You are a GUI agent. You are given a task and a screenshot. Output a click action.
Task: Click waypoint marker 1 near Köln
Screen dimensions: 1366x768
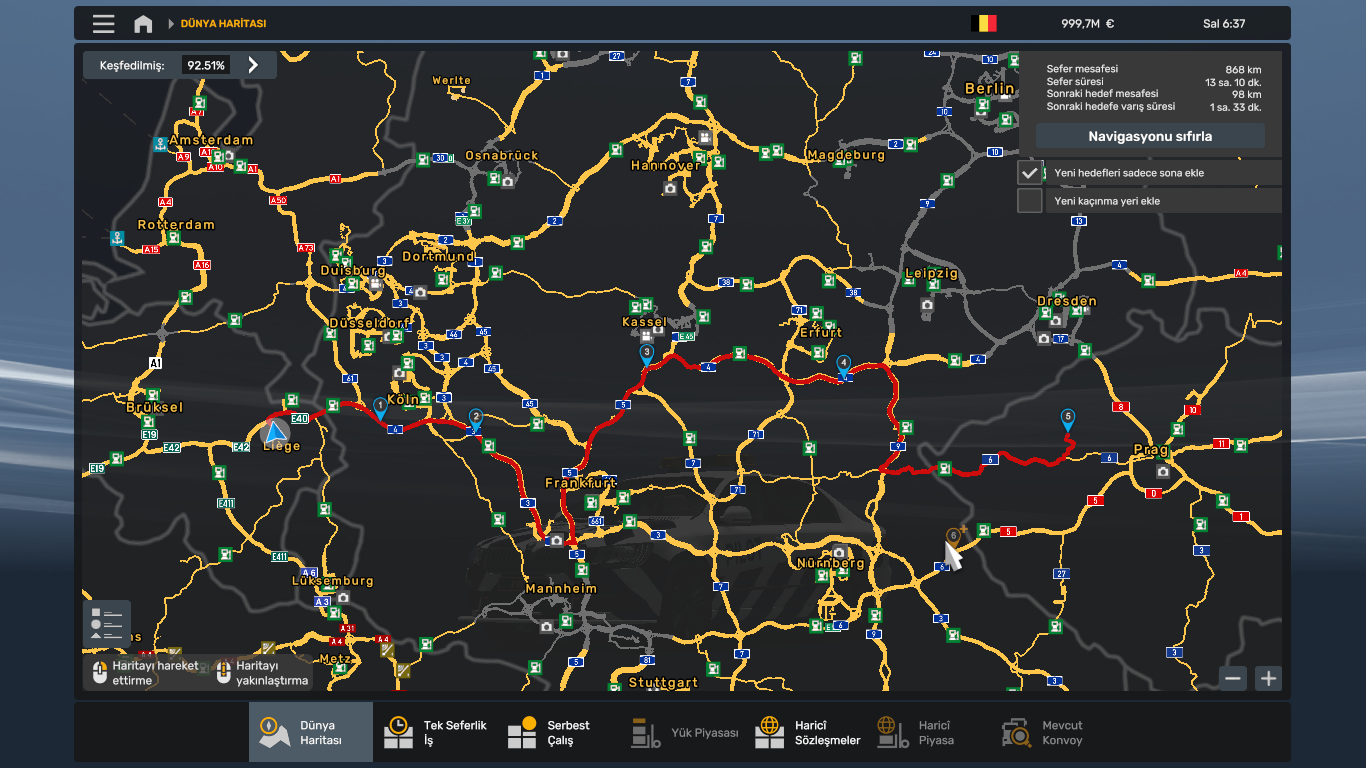[x=380, y=407]
